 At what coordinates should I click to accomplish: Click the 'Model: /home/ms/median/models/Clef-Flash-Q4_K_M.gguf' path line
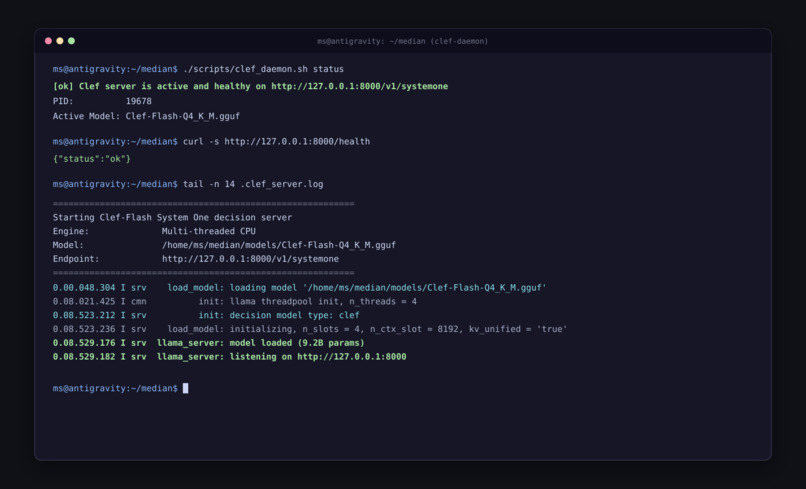pyautogui.click(x=224, y=245)
